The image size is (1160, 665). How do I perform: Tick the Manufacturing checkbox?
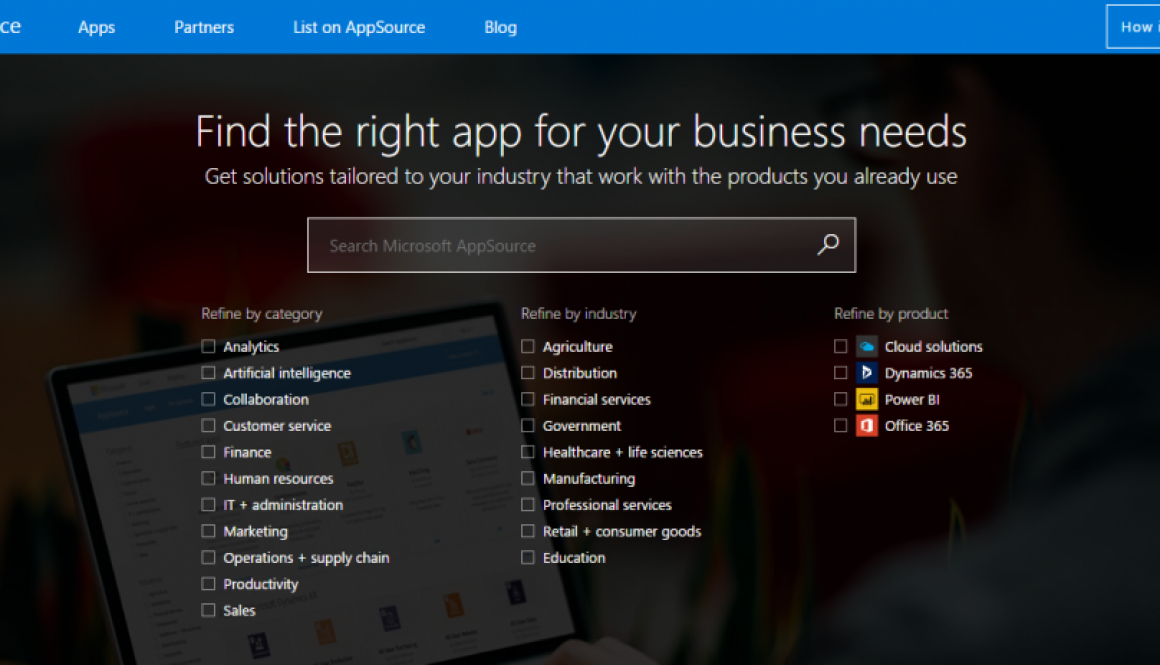pyautogui.click(x=527, y=479)
